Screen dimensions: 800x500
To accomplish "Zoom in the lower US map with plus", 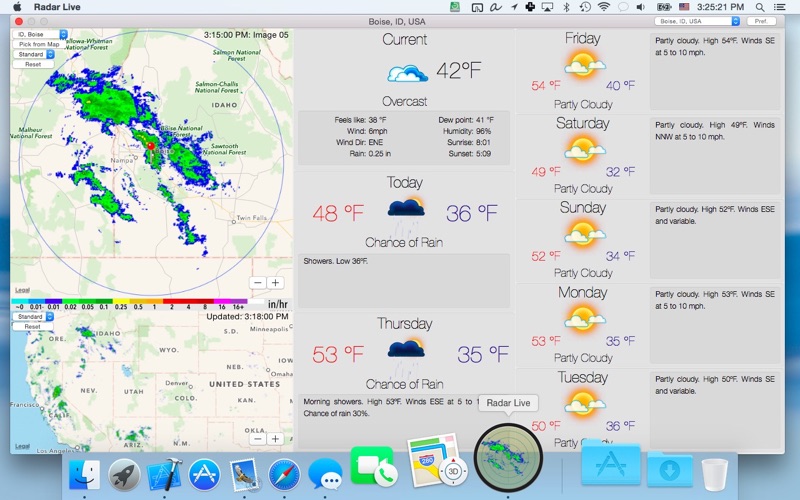I will coord(276,439).
